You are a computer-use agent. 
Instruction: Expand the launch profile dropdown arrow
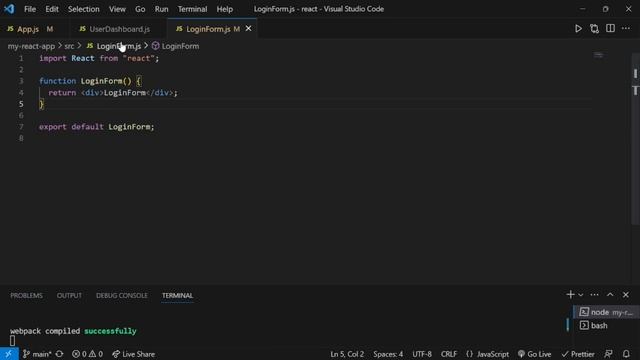tap(581, 295)
